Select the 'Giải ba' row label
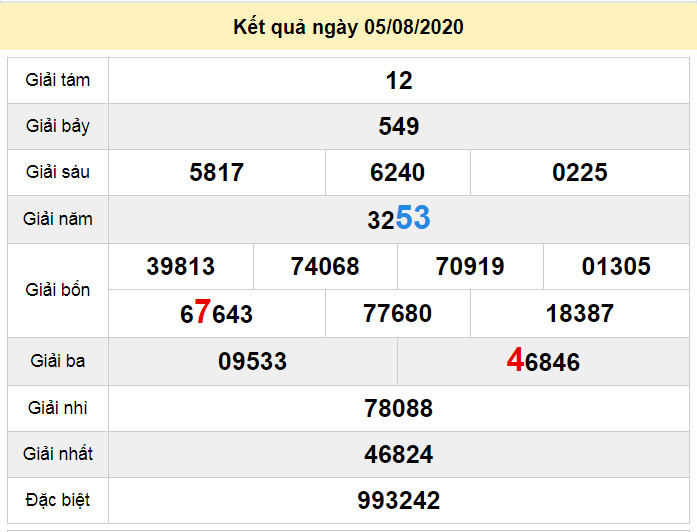Viewport: 697px width, 532px height. pos(58,361)
